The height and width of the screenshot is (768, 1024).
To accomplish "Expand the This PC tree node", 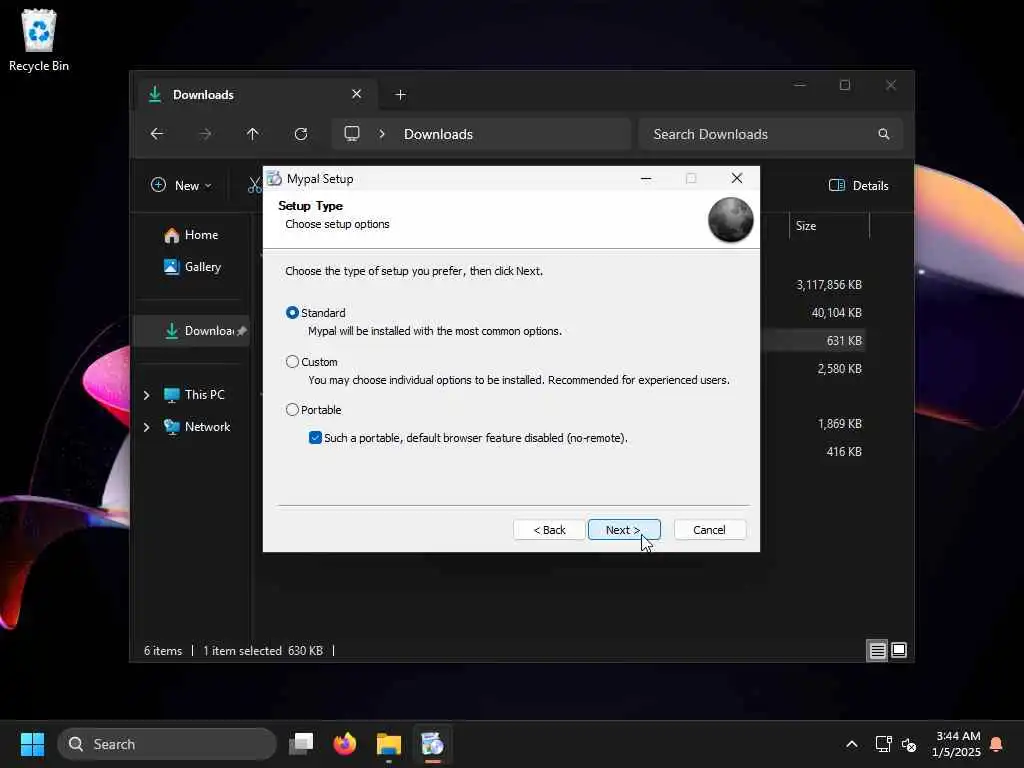I will tap(147, 395).
